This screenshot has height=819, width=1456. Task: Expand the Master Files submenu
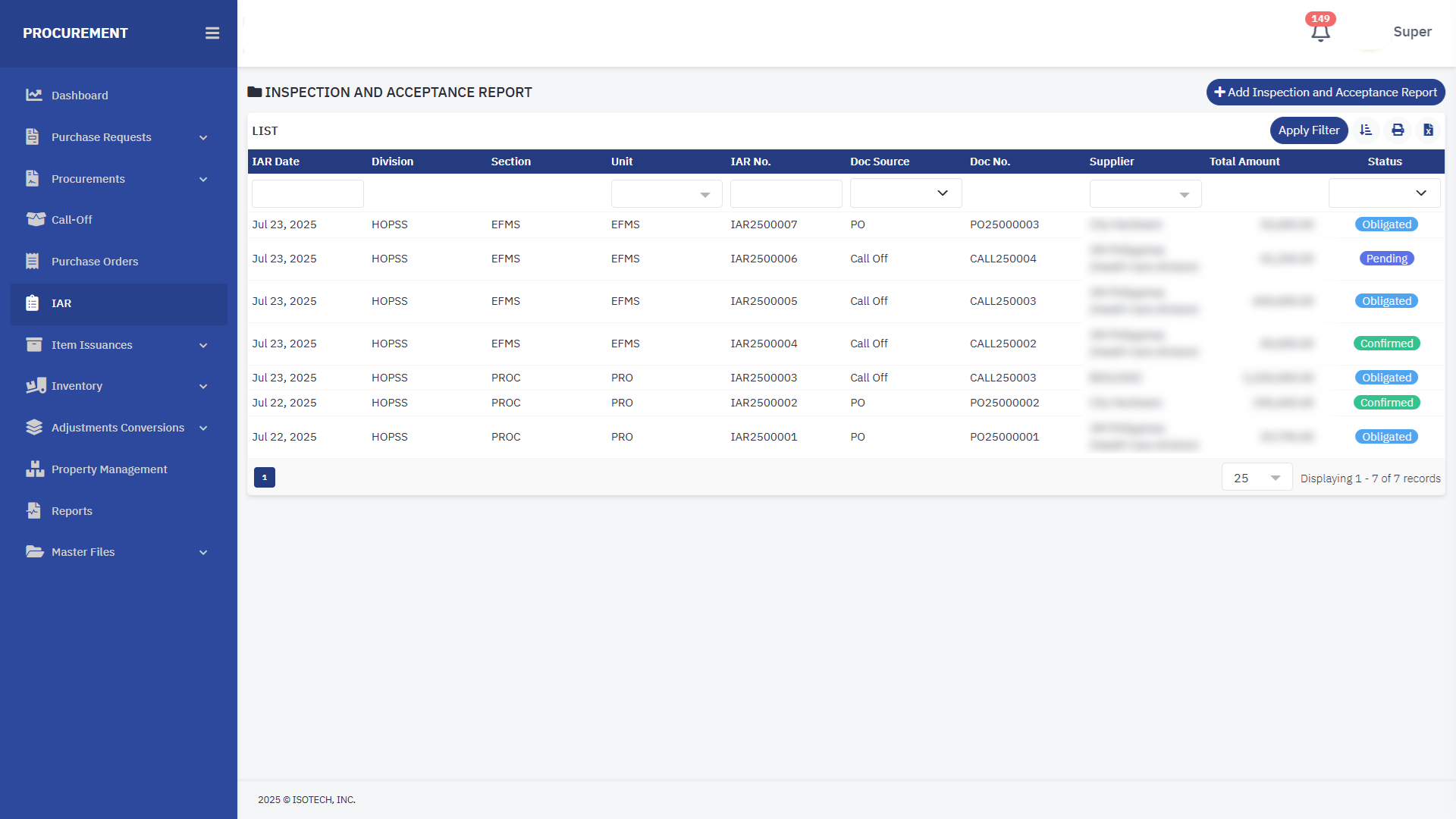click(203, 552)
